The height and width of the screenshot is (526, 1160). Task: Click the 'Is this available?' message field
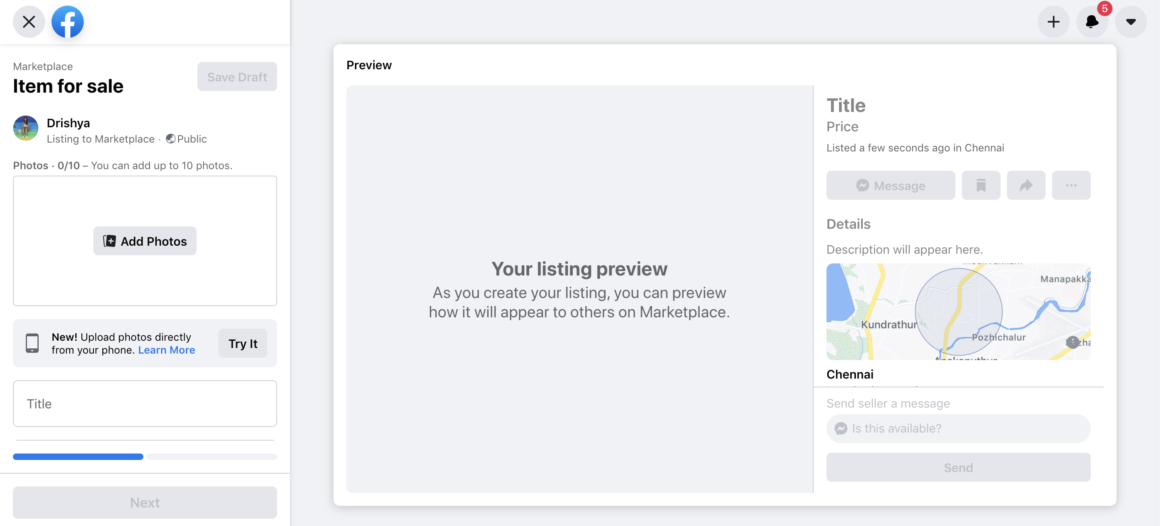pos(958,428)
